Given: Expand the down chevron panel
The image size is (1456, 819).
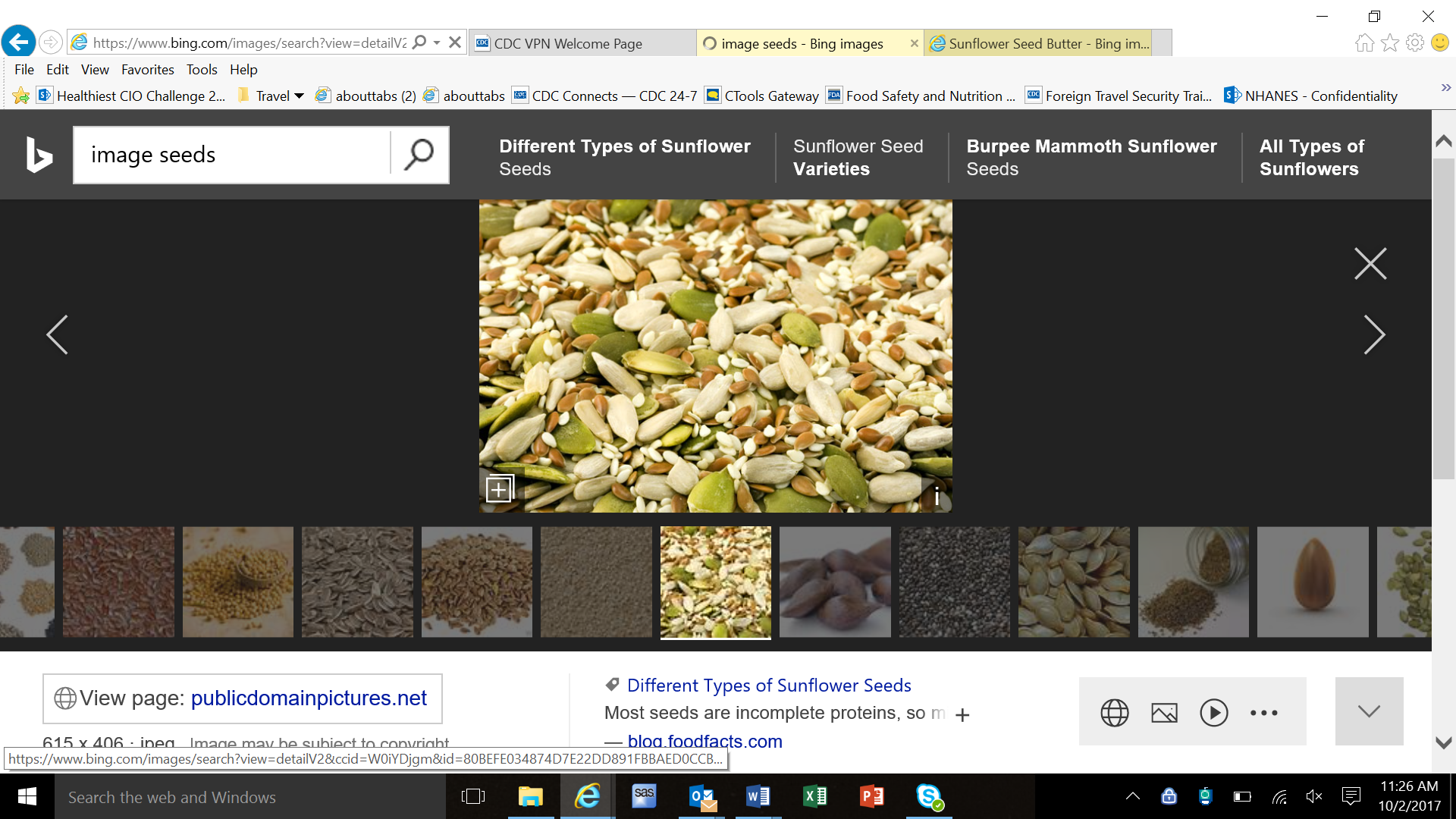Looking at the screenshot, I should point(1369,711).
